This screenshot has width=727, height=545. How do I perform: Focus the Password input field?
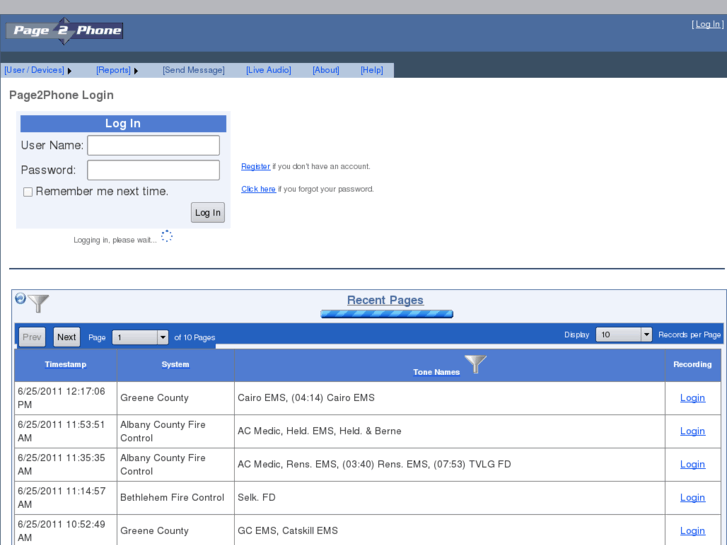coord(153,170)
